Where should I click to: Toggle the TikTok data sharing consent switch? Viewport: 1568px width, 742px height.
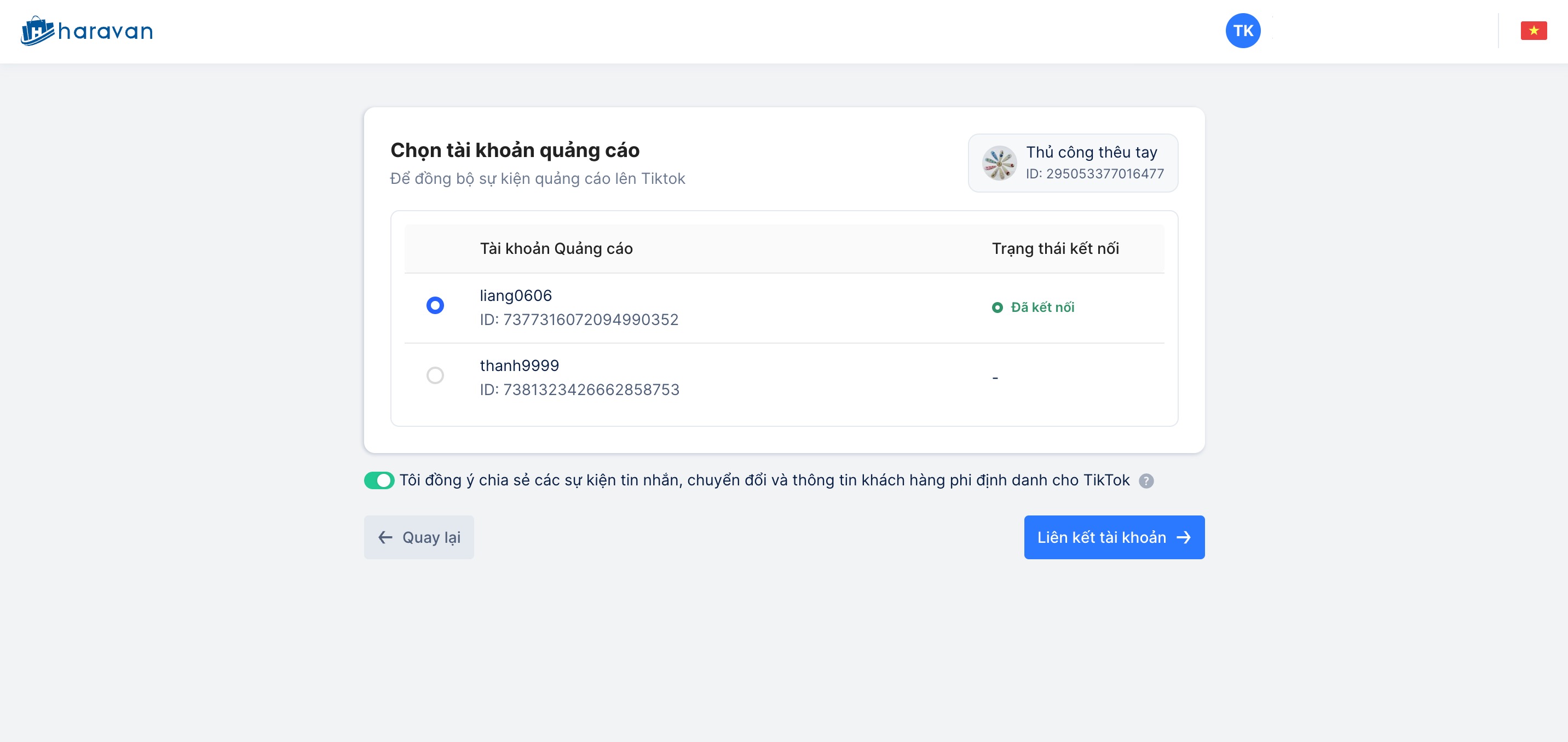click(x=379, y=480)
